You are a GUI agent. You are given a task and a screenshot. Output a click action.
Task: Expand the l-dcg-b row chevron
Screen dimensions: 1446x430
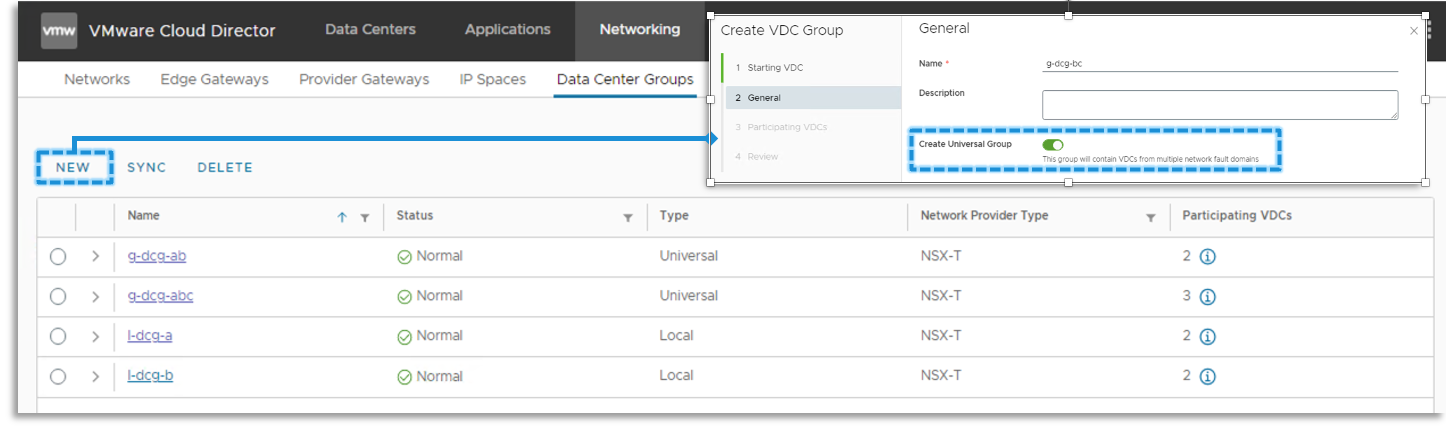pyautogui.click(x=96, y=377)
